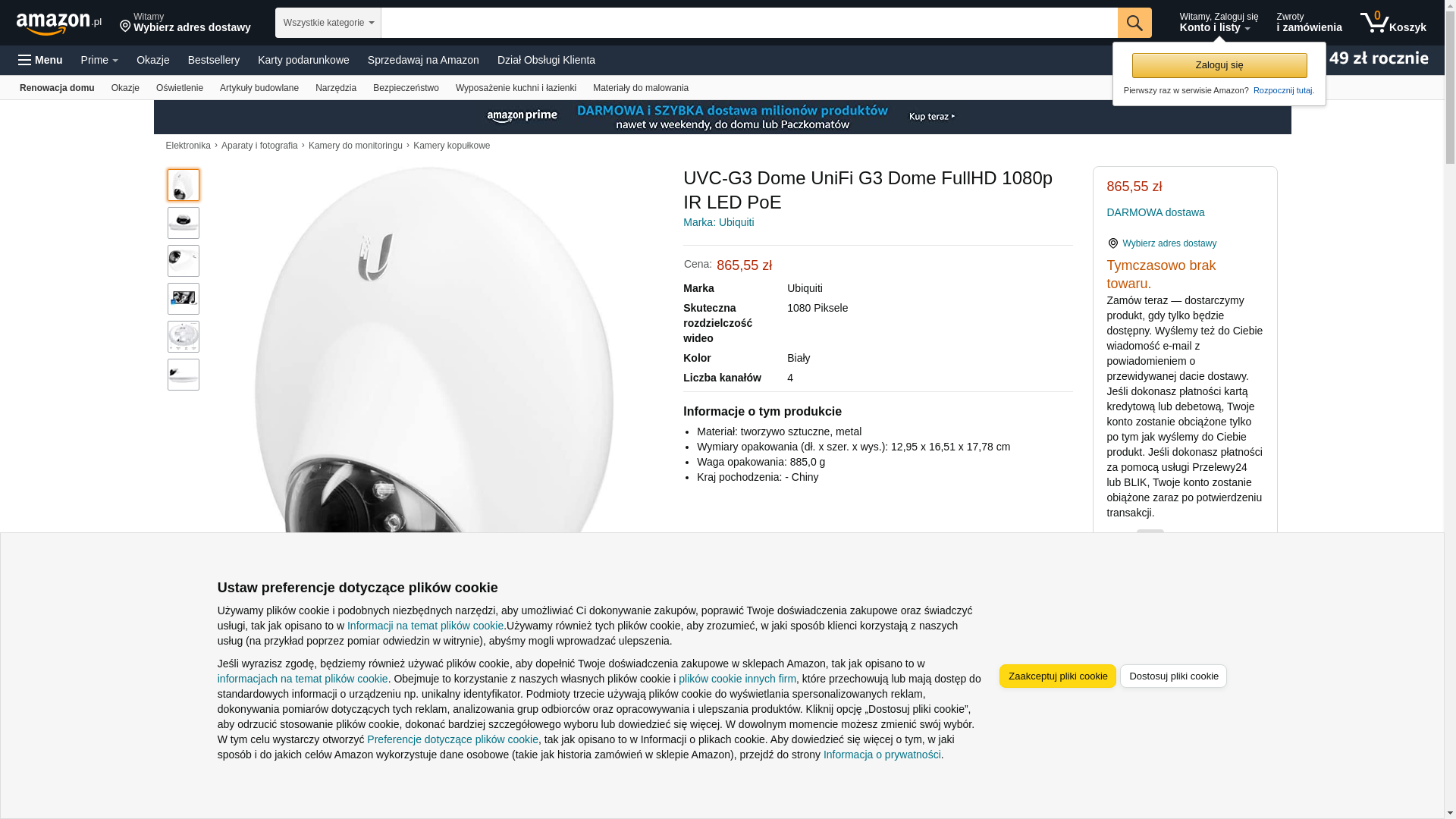Expand the Prime menu dropdown
Screen dimensions: 1456x819
(x=99, y=60)
